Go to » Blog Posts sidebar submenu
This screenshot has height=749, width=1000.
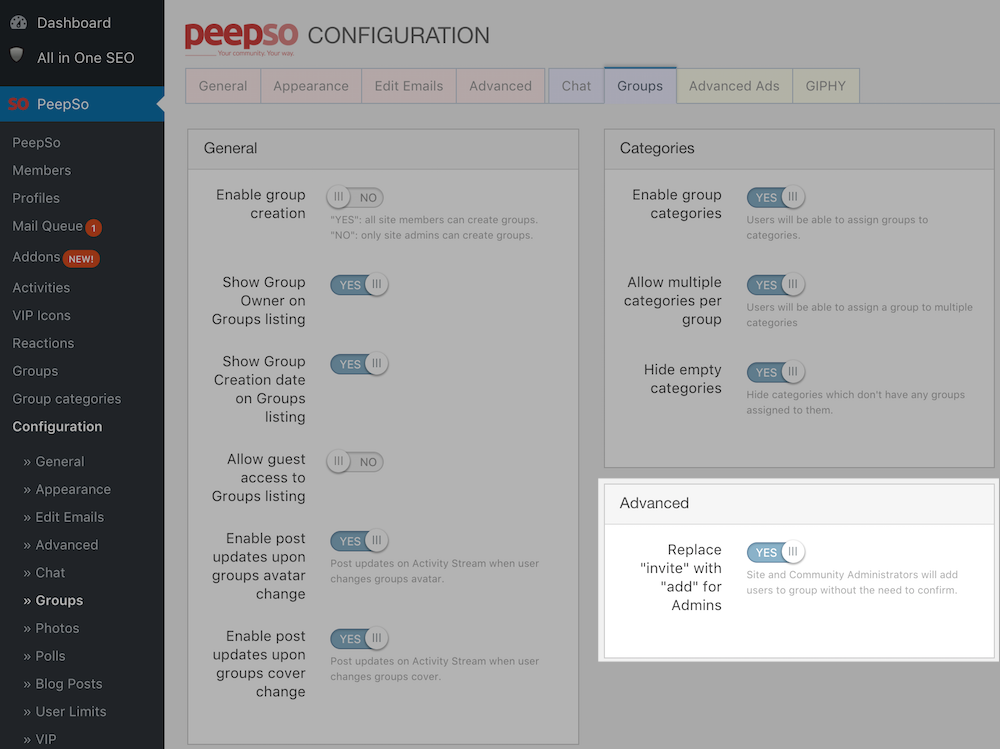(62, 684)
